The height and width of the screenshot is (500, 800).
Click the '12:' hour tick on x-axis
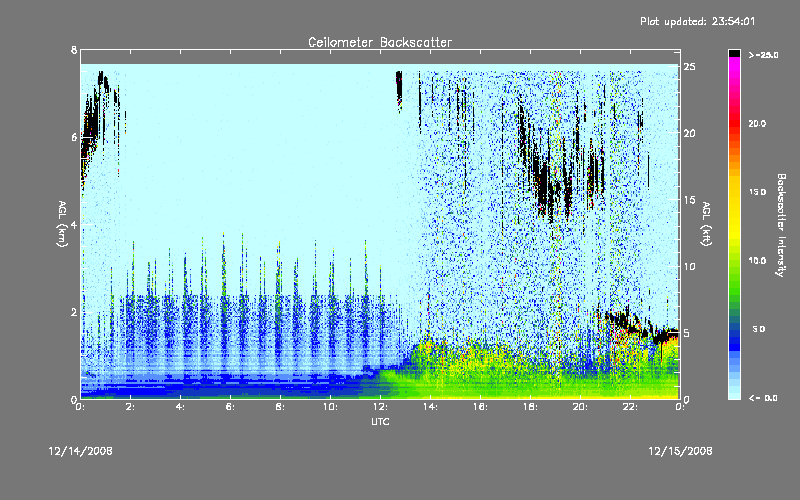(x=381, y=407)
